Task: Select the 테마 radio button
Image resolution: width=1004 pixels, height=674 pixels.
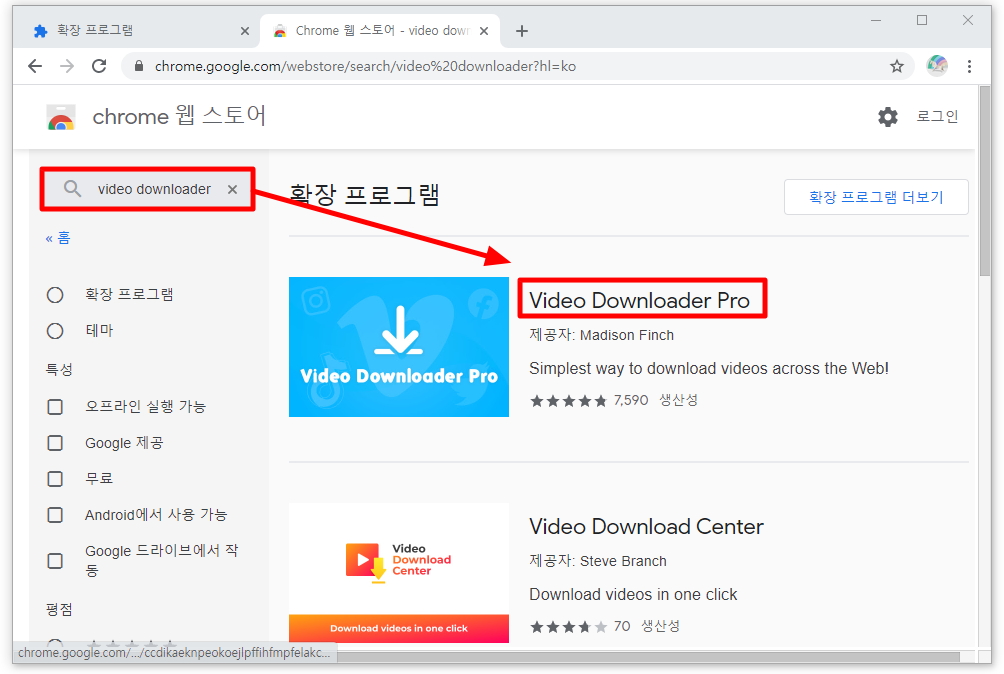Action: [55, 331]
